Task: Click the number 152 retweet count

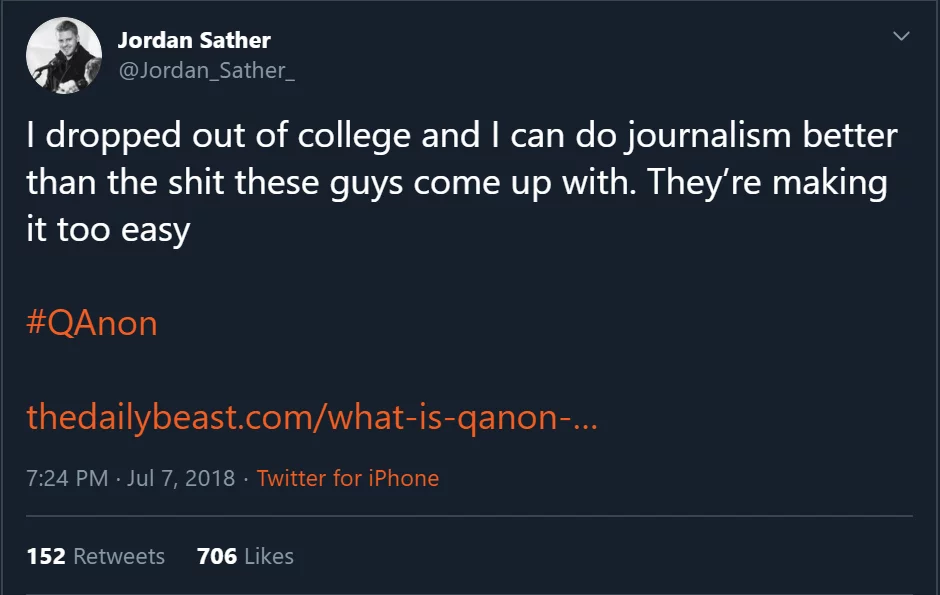Action: point(46,556)
